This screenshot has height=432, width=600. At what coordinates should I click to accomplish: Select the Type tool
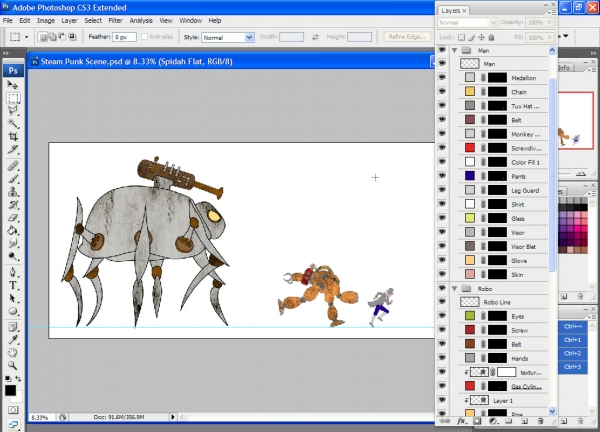click(13, 285)
